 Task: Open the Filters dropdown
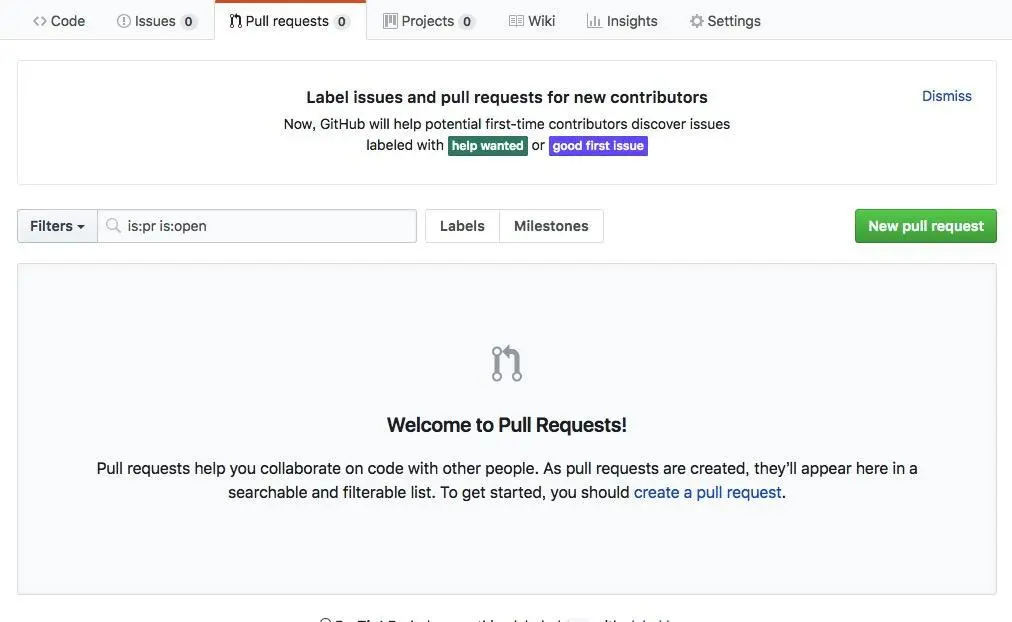click(x=56, y=226)
